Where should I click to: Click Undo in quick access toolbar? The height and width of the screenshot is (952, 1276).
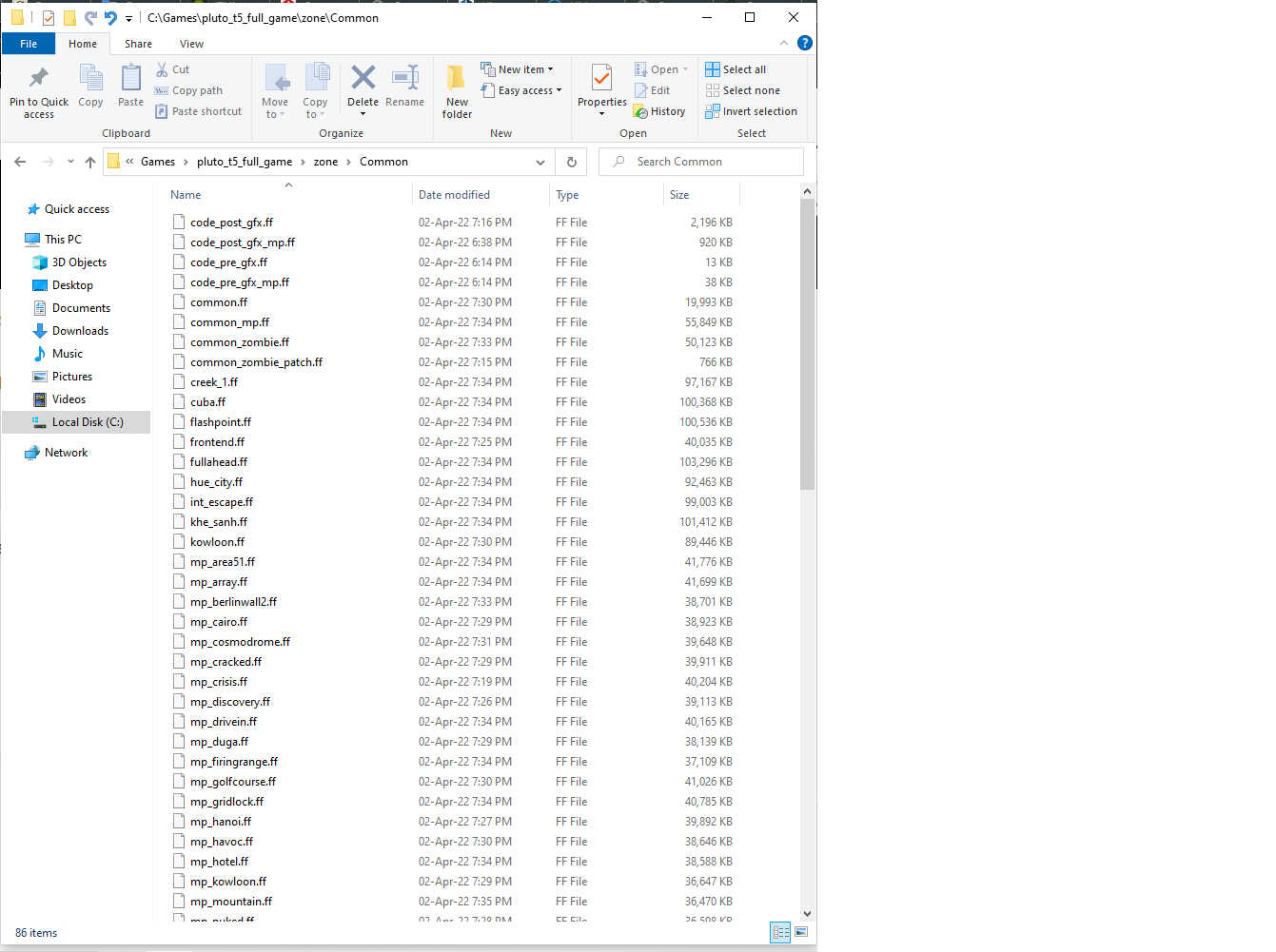tap(110, 18)
